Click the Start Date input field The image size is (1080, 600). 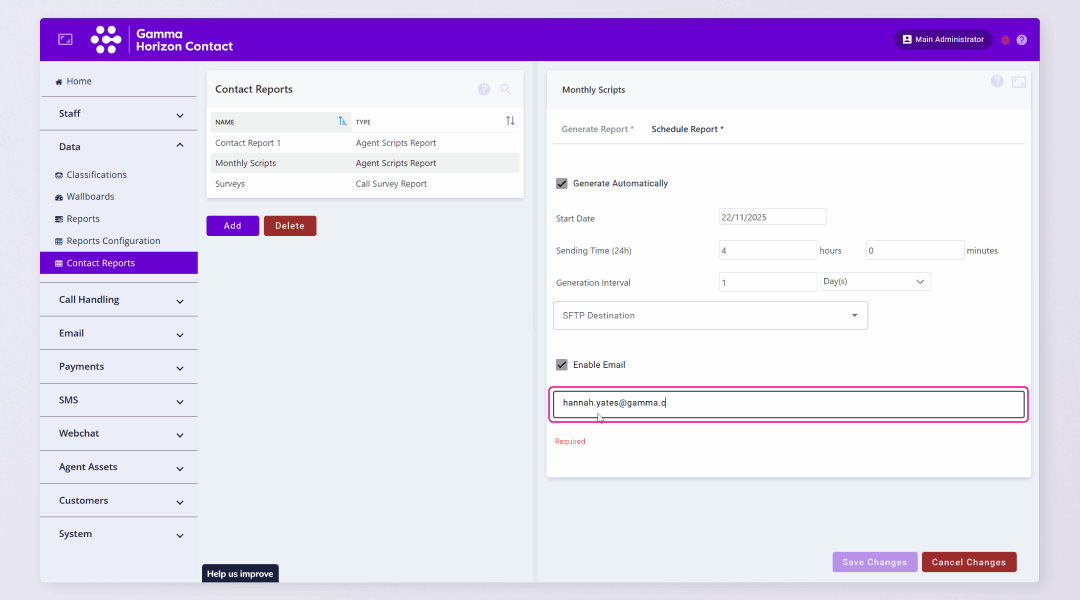pos(772,217)
